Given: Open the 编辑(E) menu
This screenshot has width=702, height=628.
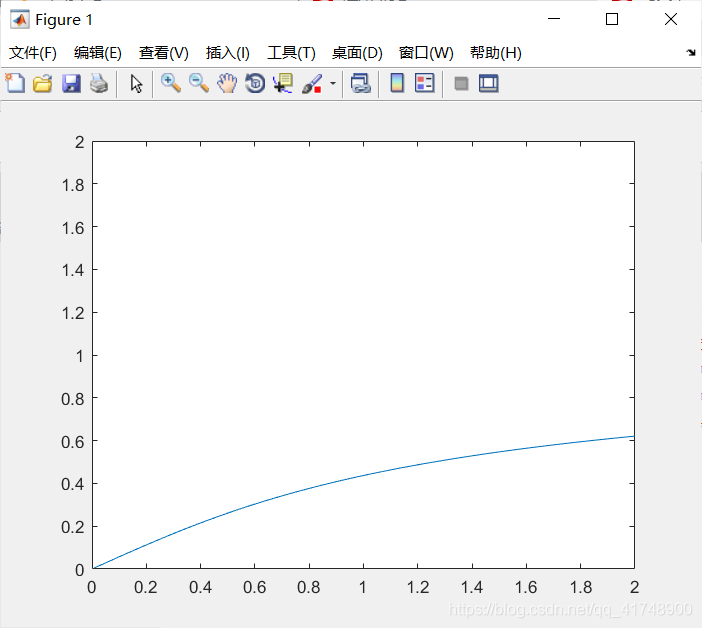Looking at the screenshot, I should (x=98, y=53).
